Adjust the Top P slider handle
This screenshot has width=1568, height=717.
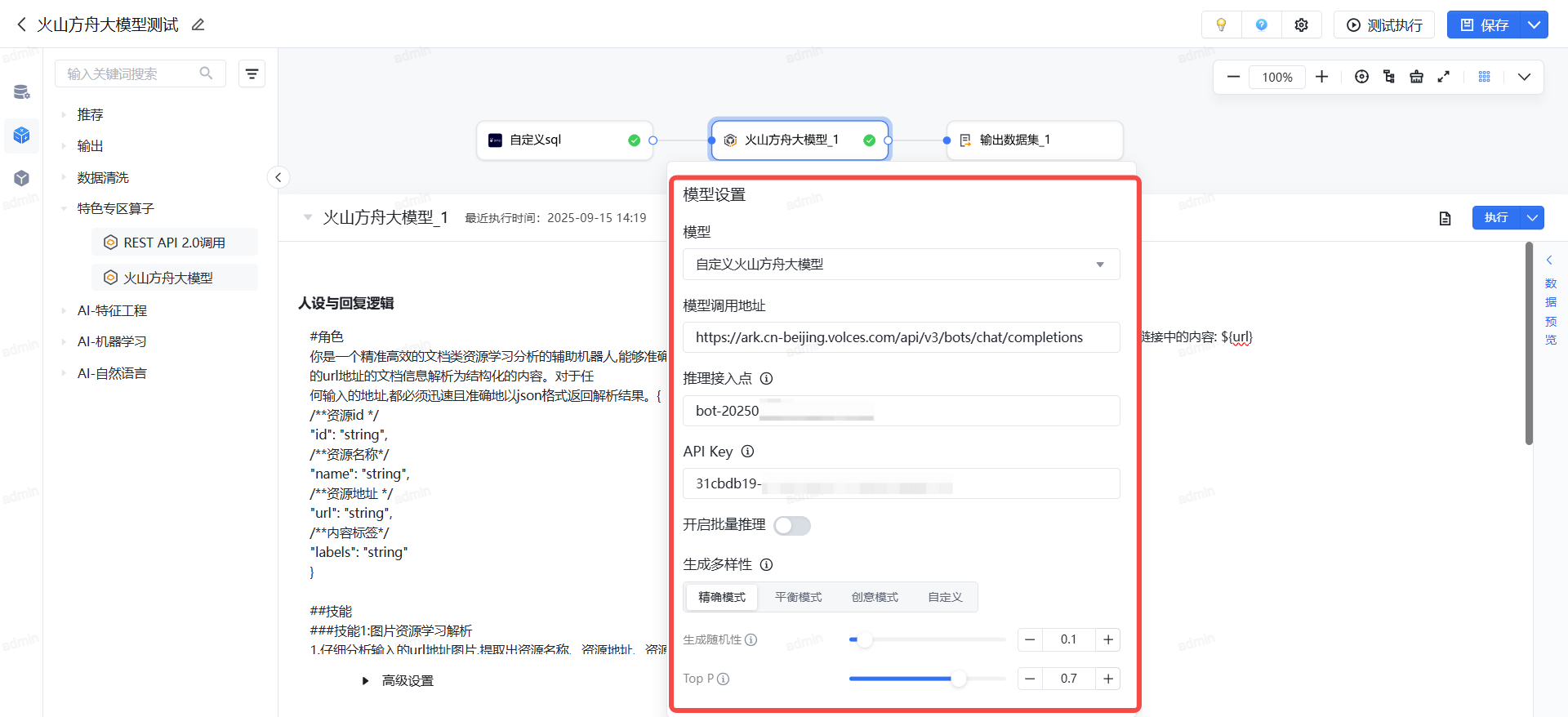click(959, 679)
